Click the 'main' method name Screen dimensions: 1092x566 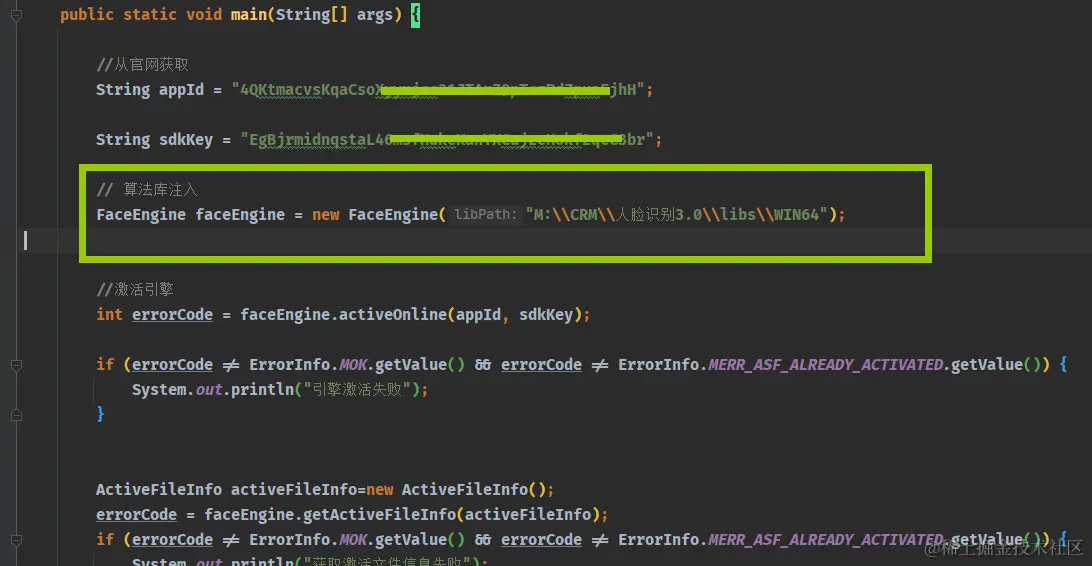(249, 15)
